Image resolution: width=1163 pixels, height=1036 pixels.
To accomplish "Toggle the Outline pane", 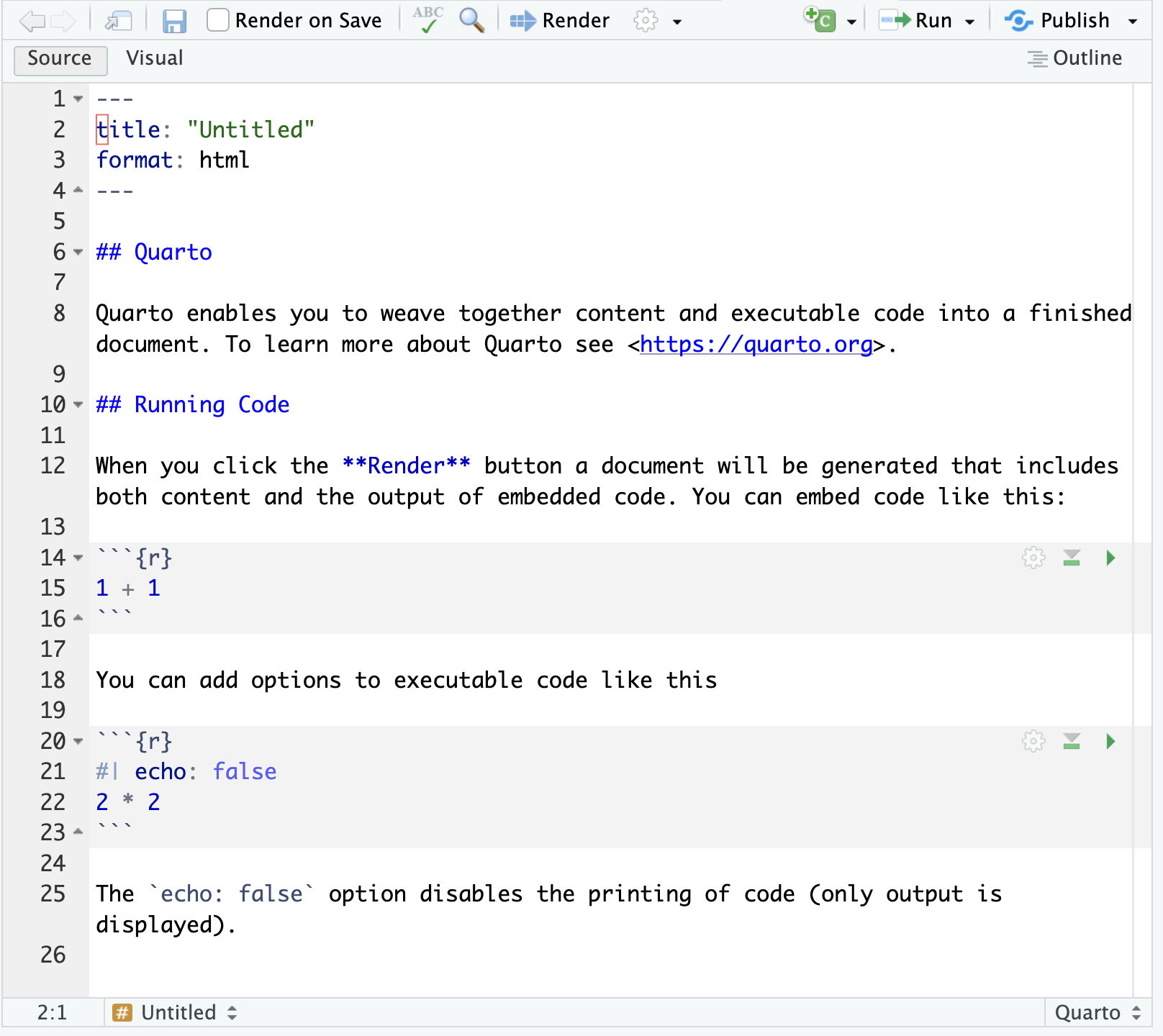I will (1074, 58).
